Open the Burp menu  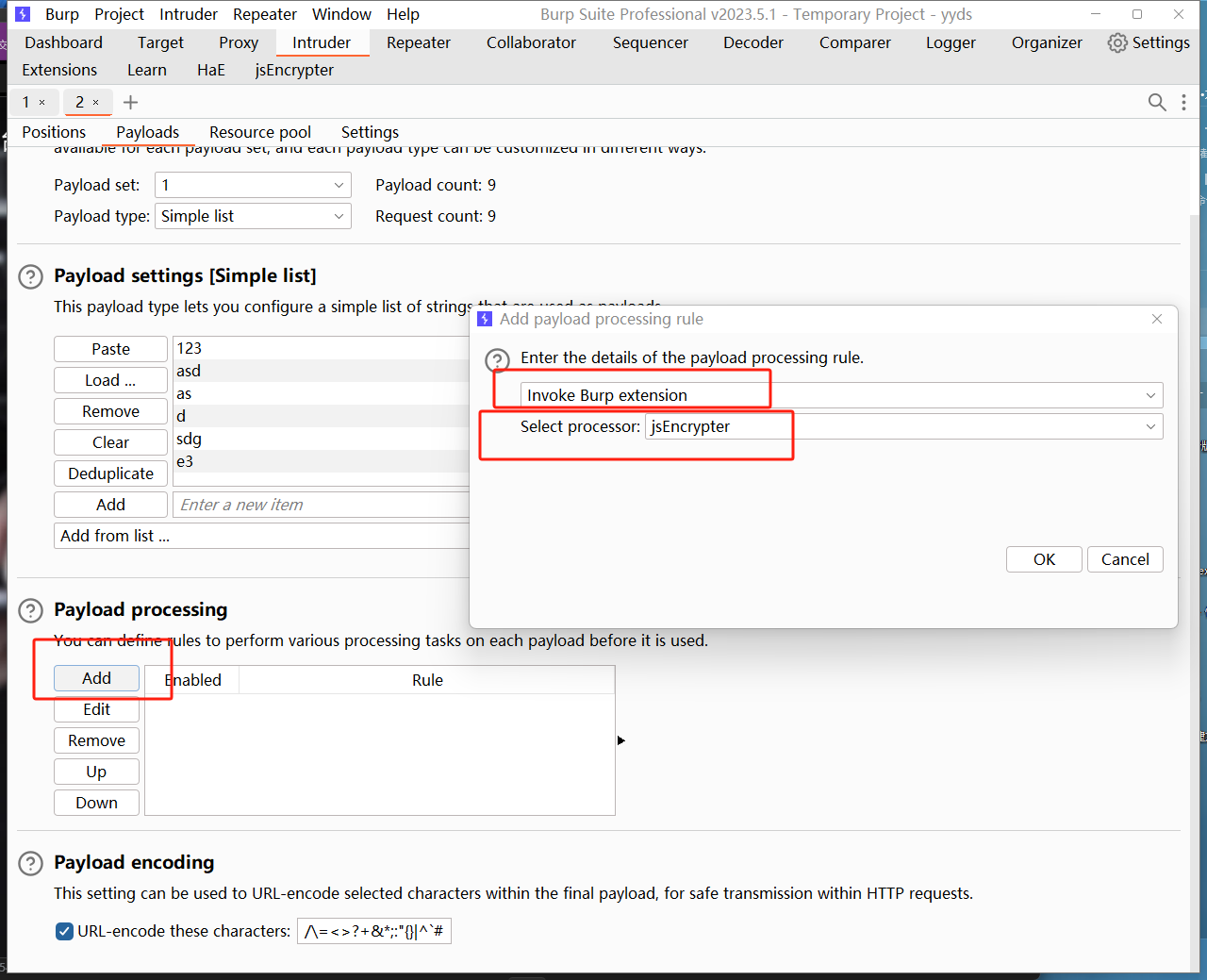pos(62,14)
